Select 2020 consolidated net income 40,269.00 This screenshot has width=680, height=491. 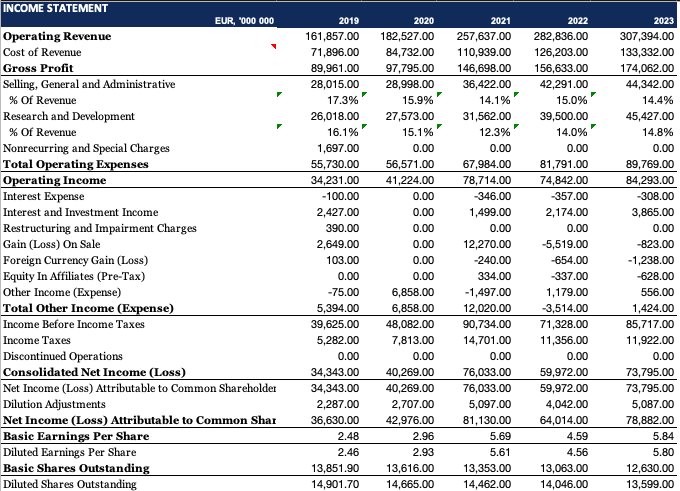click(x=410, y=373)
